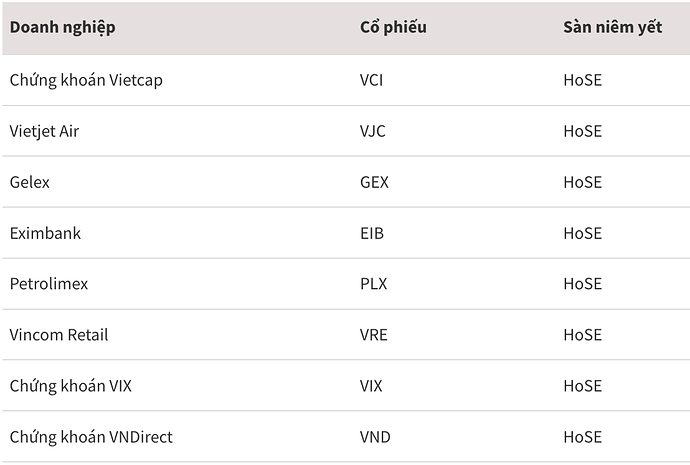Screen dimensions: 690x465
Task: Select the Chứng khoán Vietcap company cell
Action: click(x=86, y=80)
